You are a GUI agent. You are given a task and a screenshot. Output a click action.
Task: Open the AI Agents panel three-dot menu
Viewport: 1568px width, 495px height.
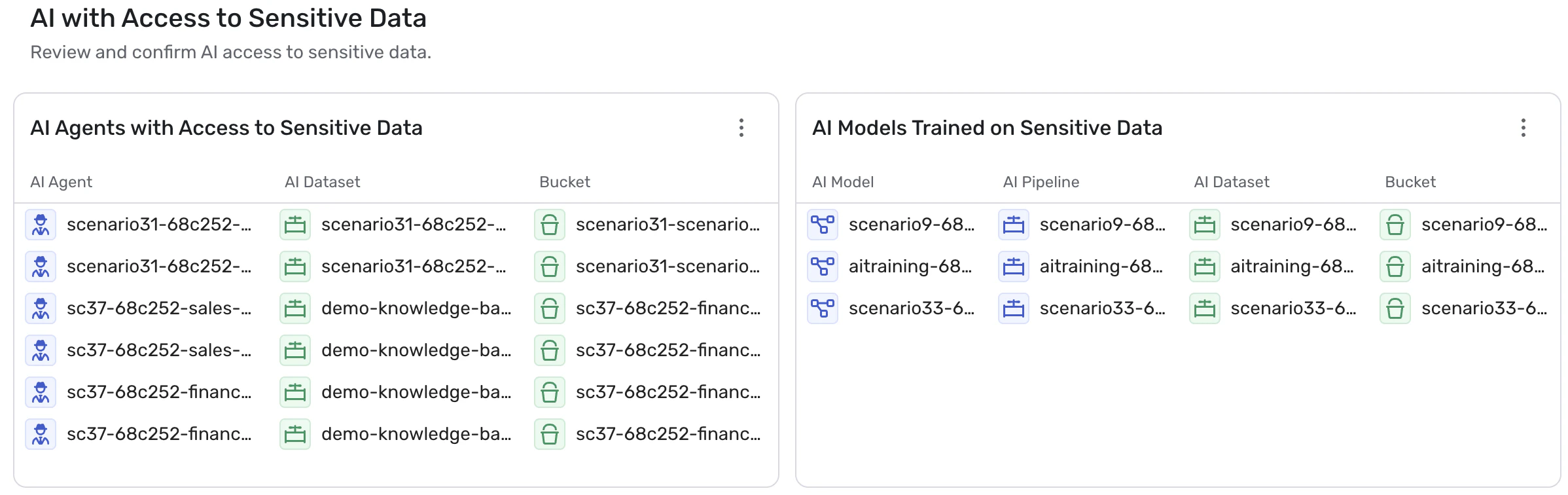click(741, 128)
